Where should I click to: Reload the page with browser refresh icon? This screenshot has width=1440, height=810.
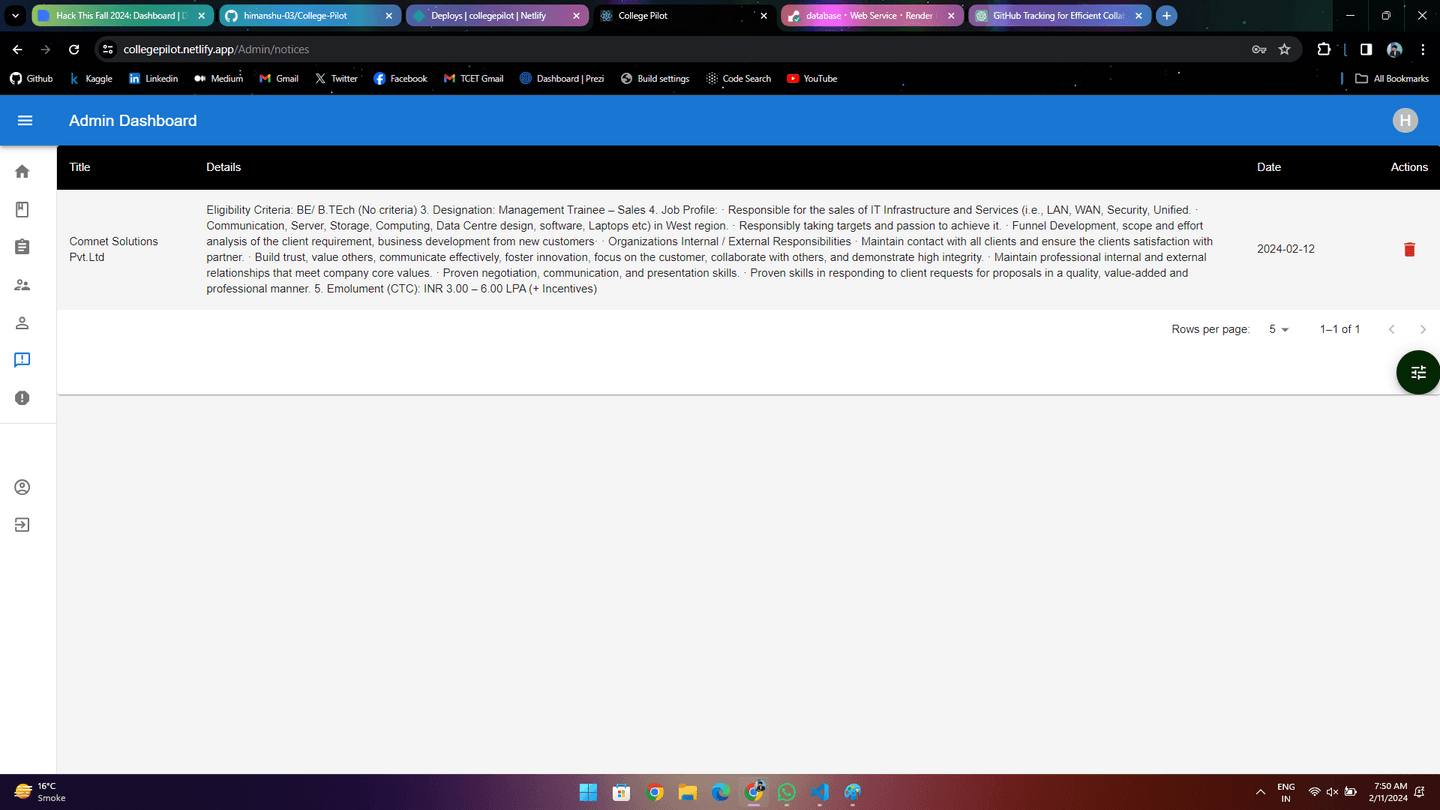74,49
